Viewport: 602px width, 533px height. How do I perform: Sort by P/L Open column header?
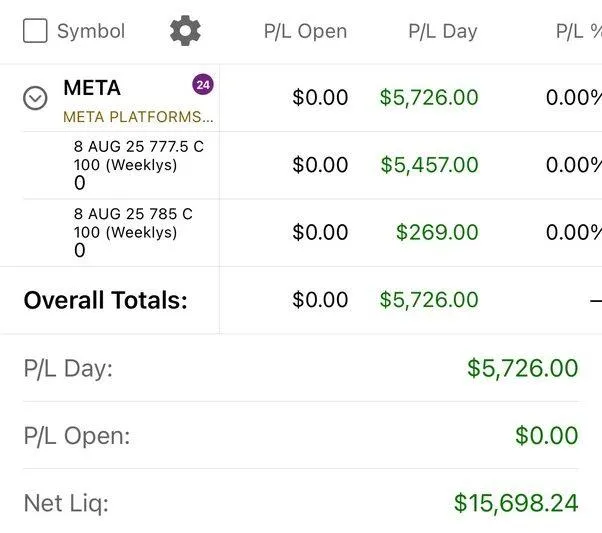pyautogui.click(x=305, y=31)
